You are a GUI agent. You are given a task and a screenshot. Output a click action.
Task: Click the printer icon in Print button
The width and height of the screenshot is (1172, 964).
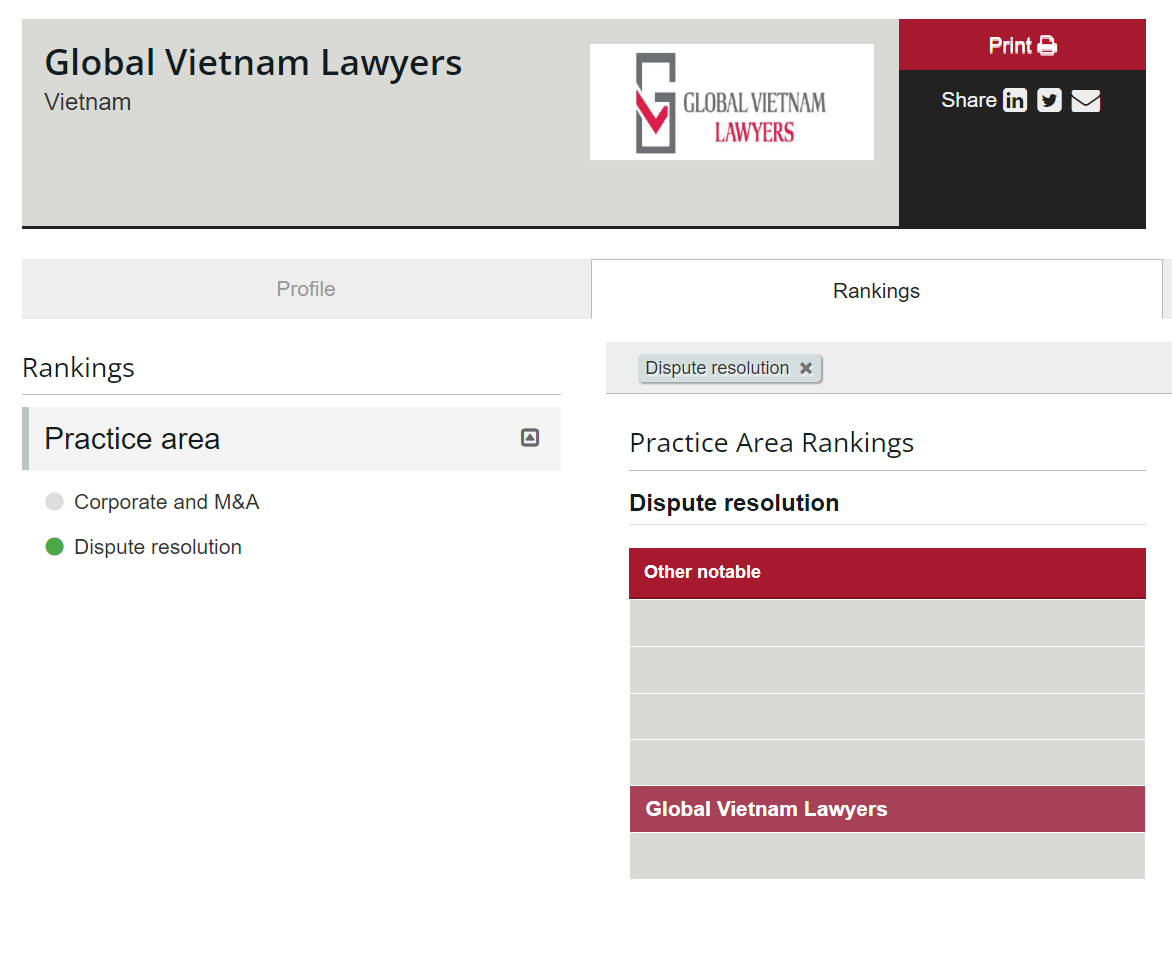1047,46
